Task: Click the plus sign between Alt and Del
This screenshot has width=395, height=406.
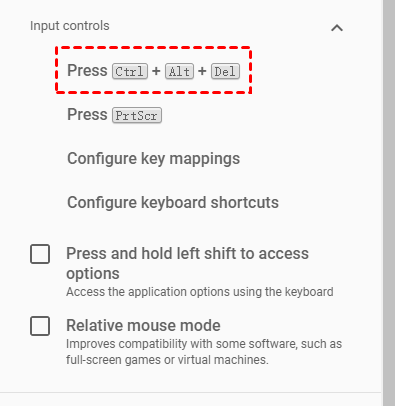Action: [x=202, y=71]
